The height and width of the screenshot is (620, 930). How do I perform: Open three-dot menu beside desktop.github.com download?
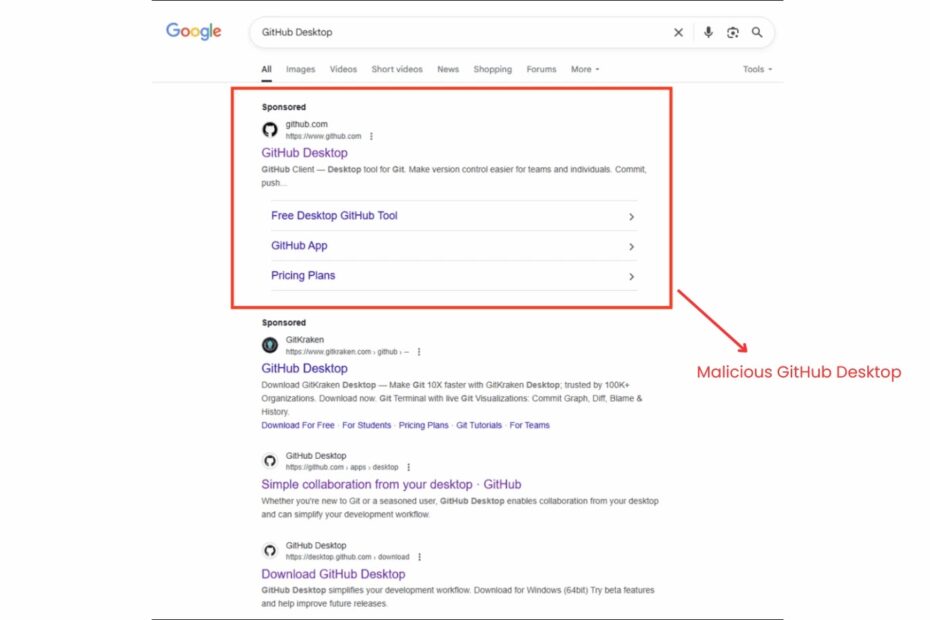click(419, 557)
